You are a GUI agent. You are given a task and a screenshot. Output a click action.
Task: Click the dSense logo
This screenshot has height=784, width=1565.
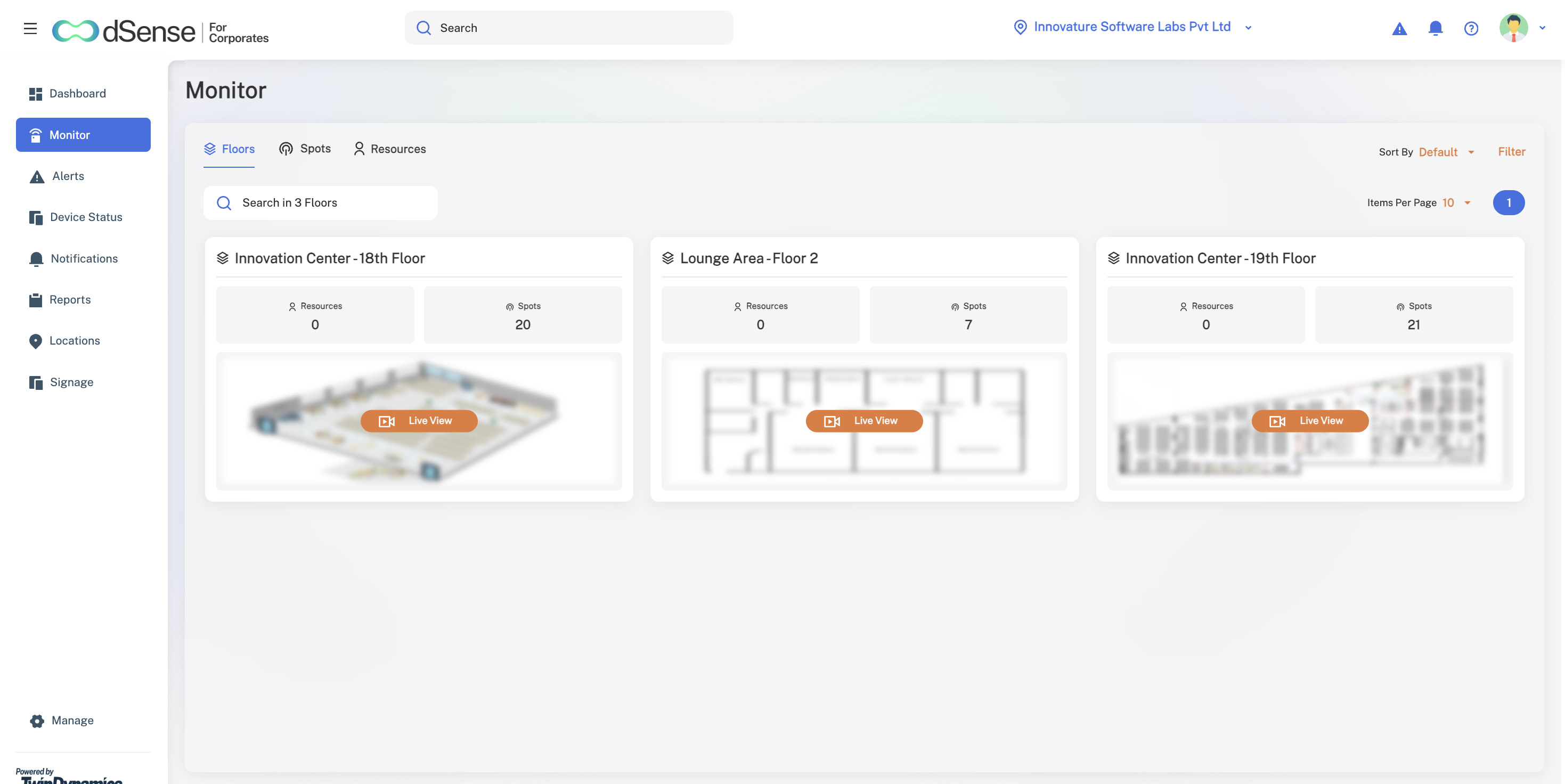(x=160, y=31)
